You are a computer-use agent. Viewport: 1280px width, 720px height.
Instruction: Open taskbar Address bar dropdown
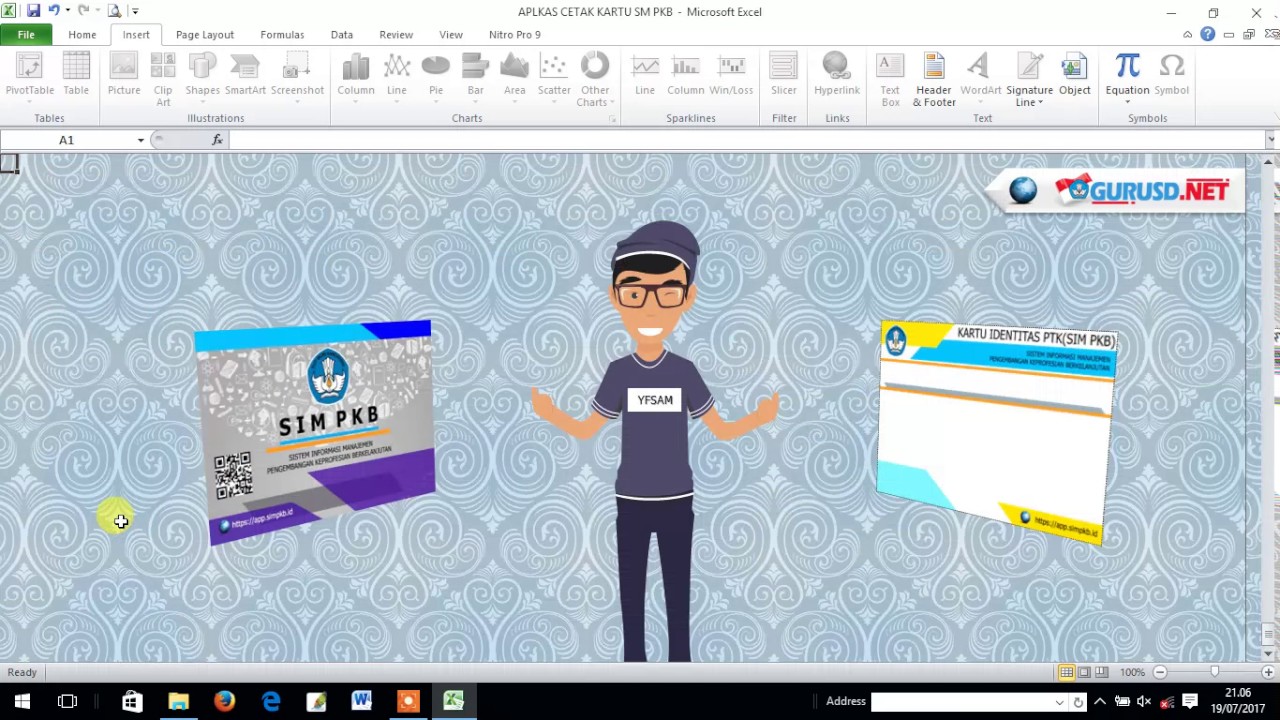pos(1059,702)
